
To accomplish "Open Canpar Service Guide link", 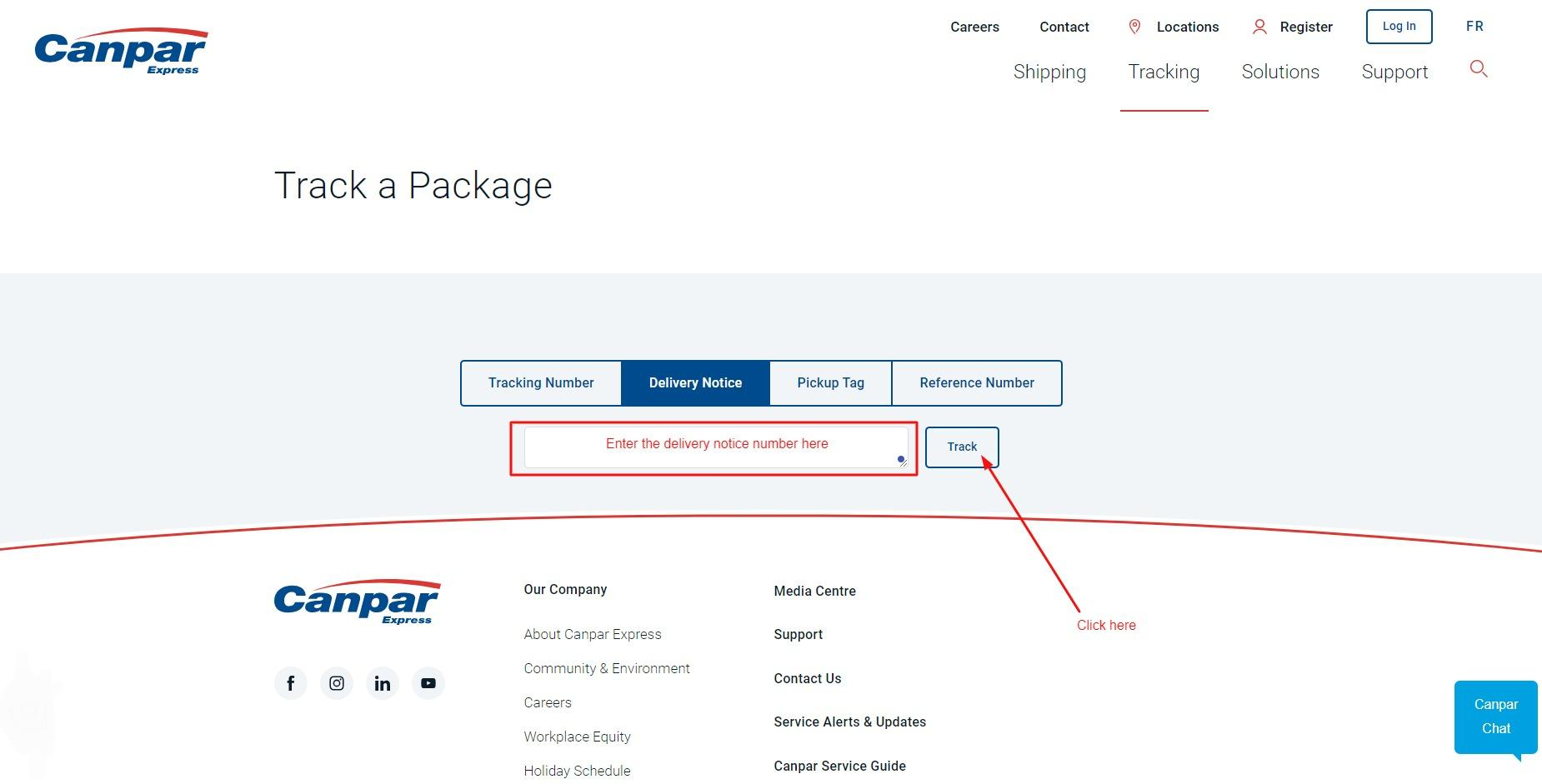I will coord(839,766).
